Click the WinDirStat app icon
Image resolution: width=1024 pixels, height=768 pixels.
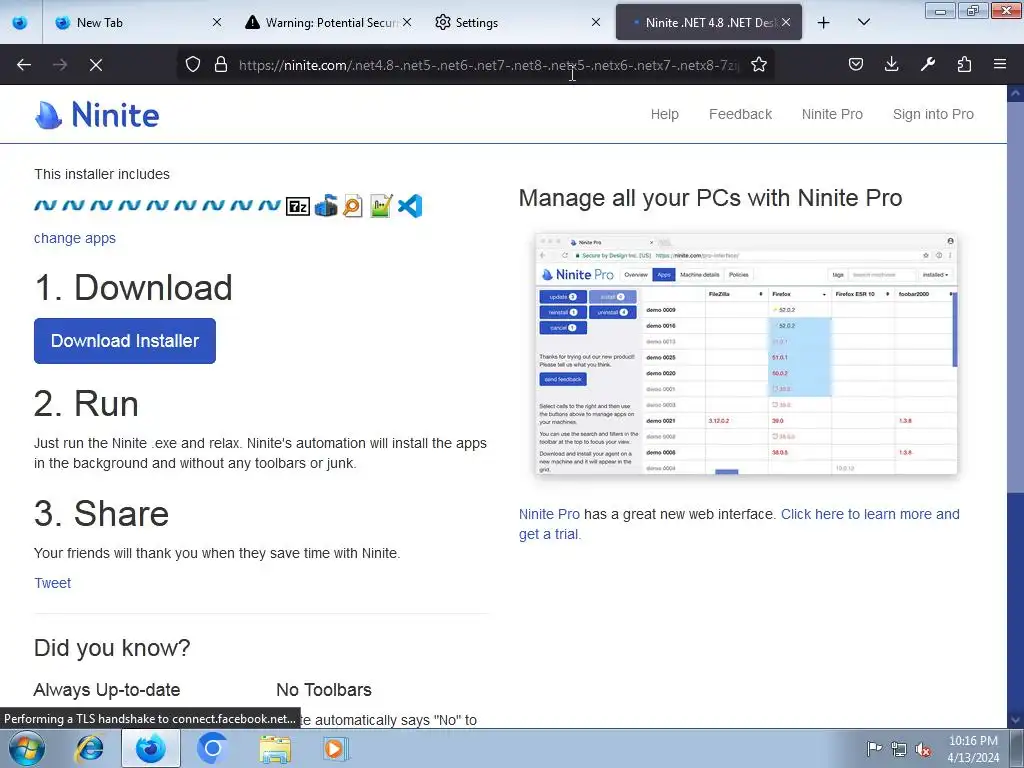326,206
